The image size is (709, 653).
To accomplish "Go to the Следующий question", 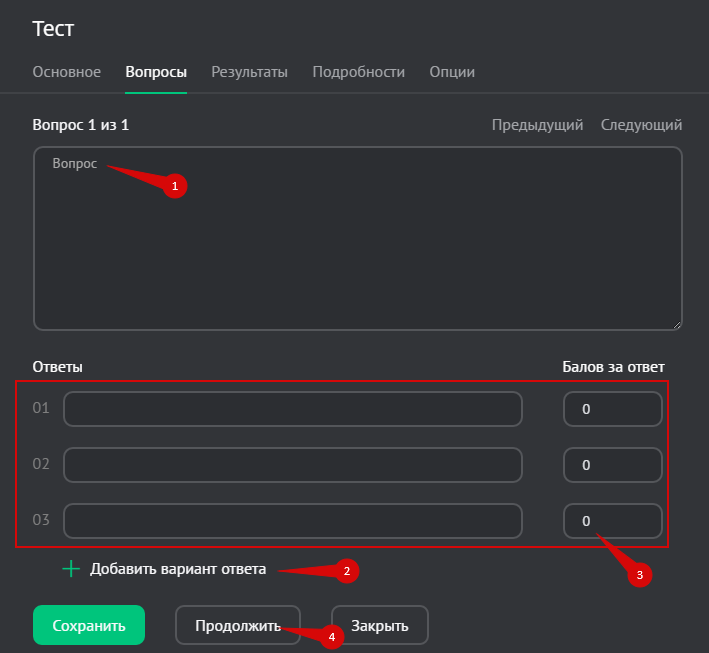I will click(x=641, y=125).
